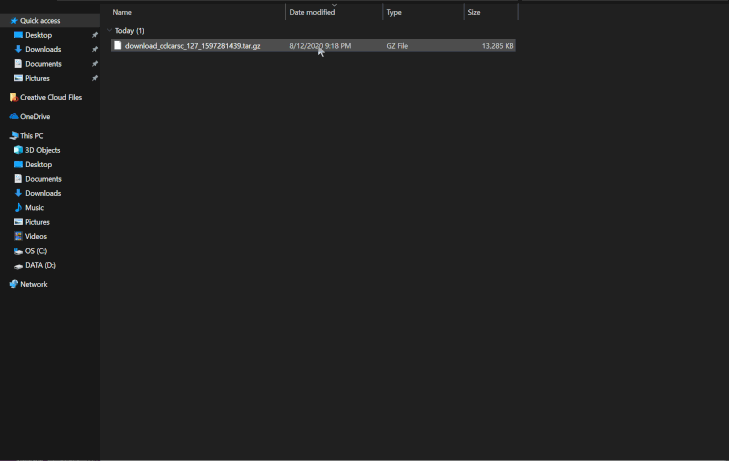Image resolution: width=729 pixels, height=461 pixels.
Task: Click the Quick access star icon
Action: pyautogui.click(x=14, y=20)
